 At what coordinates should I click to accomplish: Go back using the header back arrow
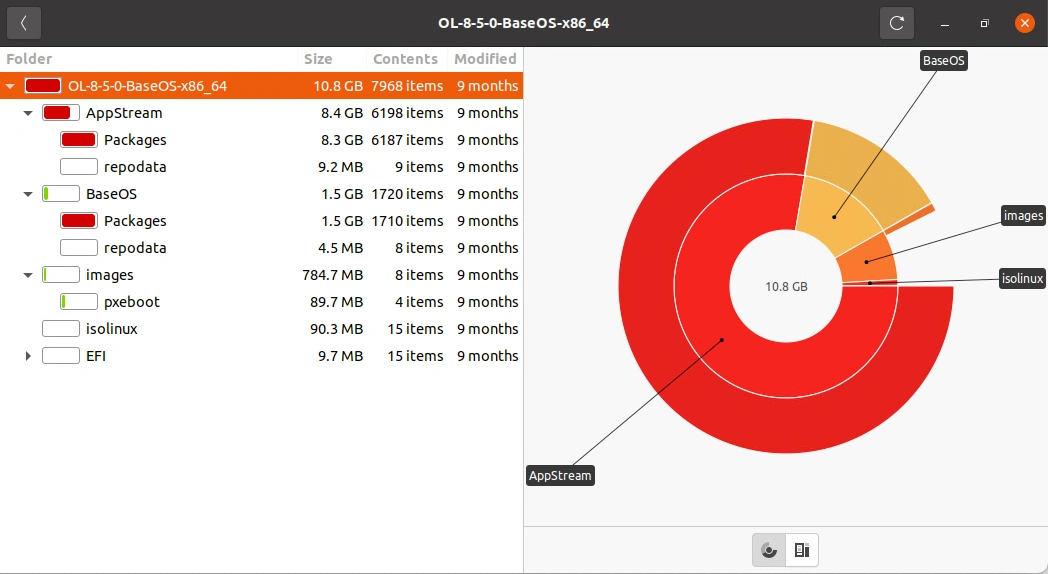[24, 23]
